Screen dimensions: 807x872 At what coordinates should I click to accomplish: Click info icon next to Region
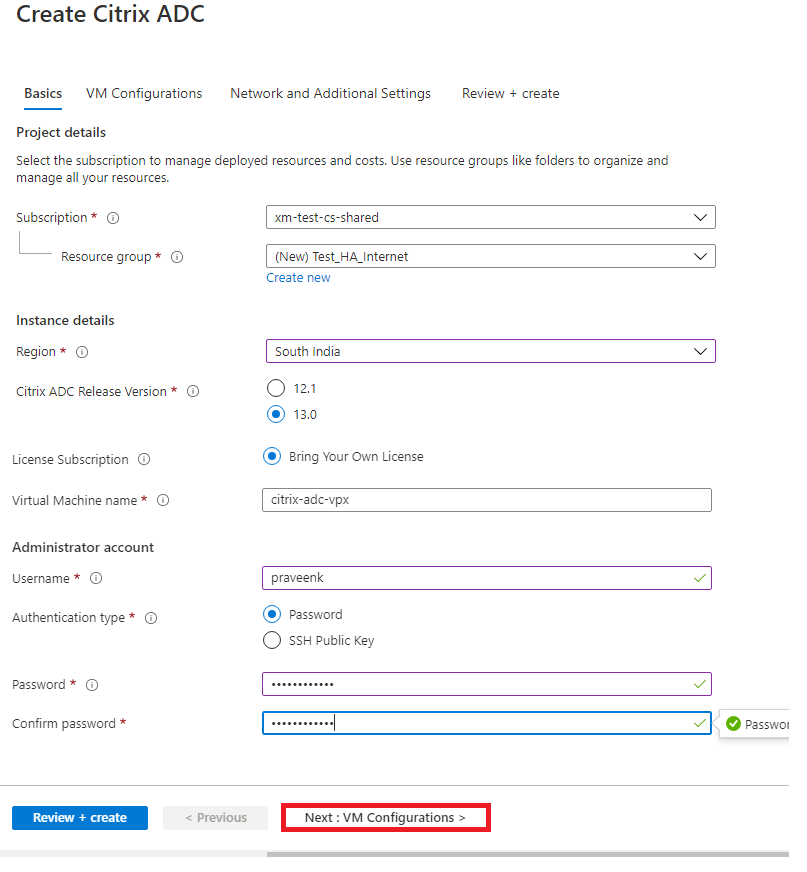pyautogui.click(x=82, y=352)
